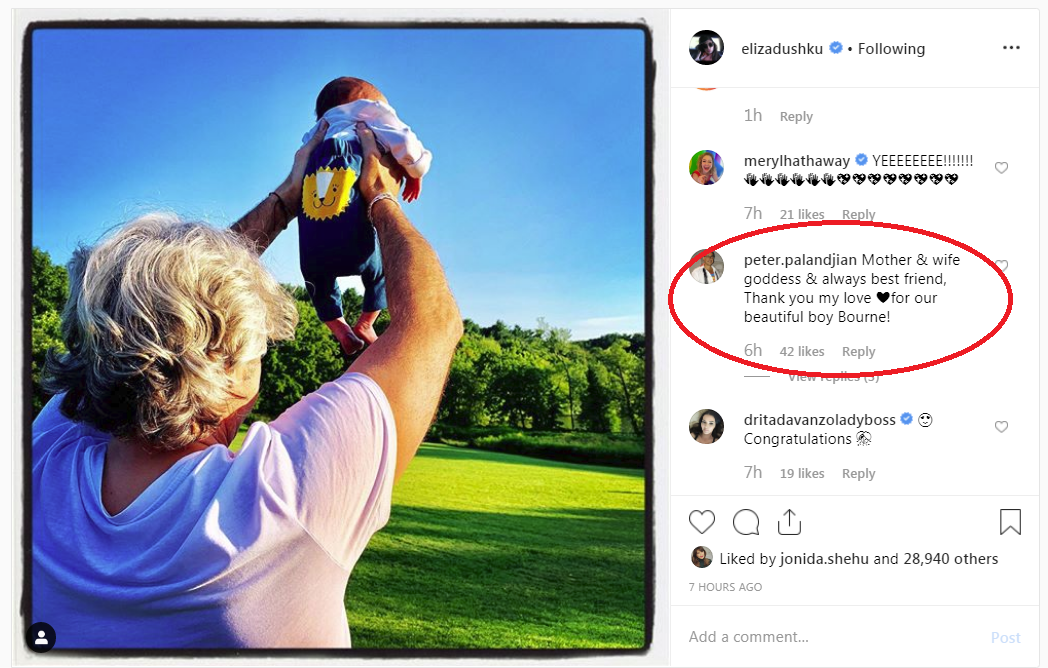Open dritadavanzoladyboss's avatar
The height and width of the screenshot is (668, 1048).
[x=707, y=426]
